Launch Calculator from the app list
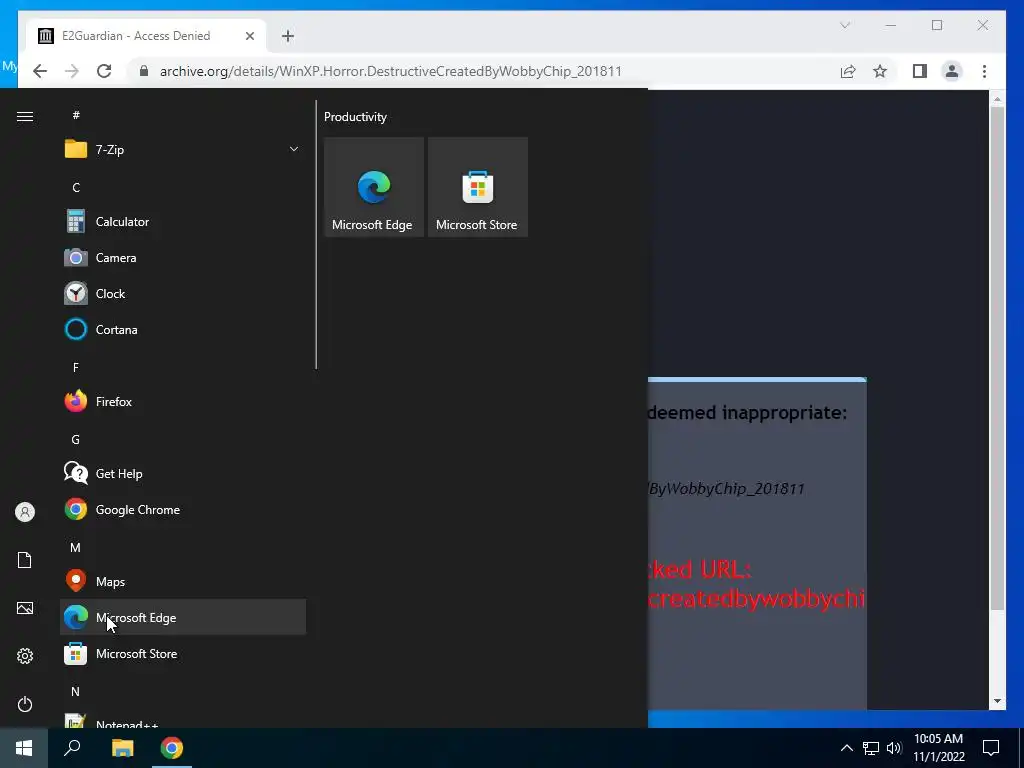 point(183,222)
